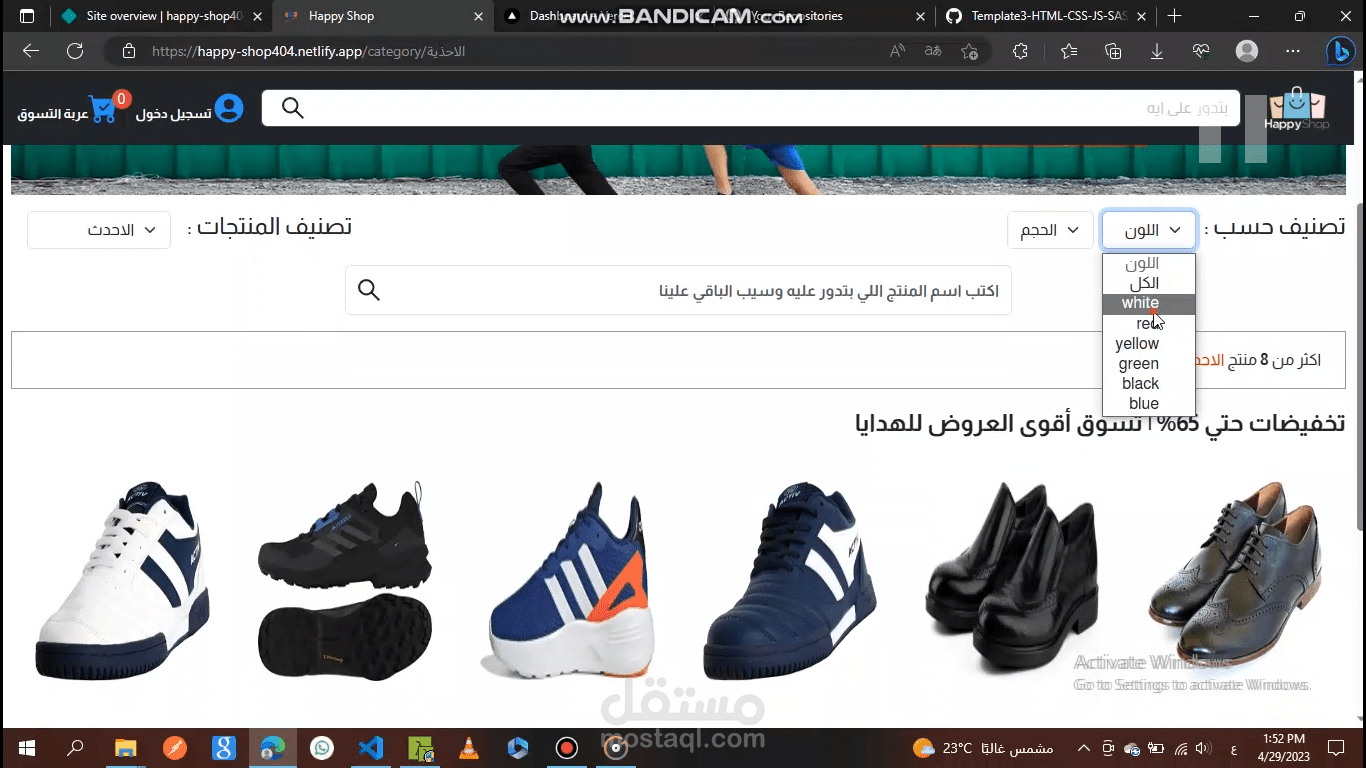The image size is (1366, 768).
Task: Open the navy blue sneaker product
Action: click(791, 580)
